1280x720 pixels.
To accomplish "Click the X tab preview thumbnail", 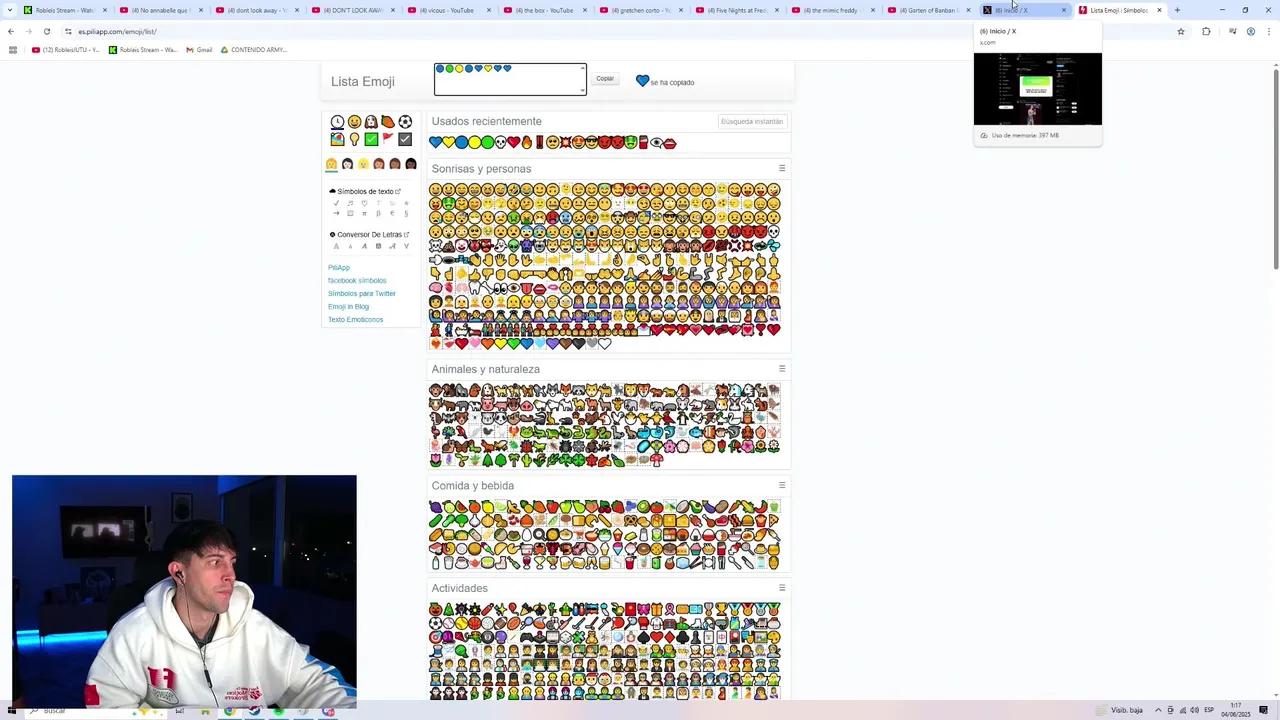I will pos(1038,89).
